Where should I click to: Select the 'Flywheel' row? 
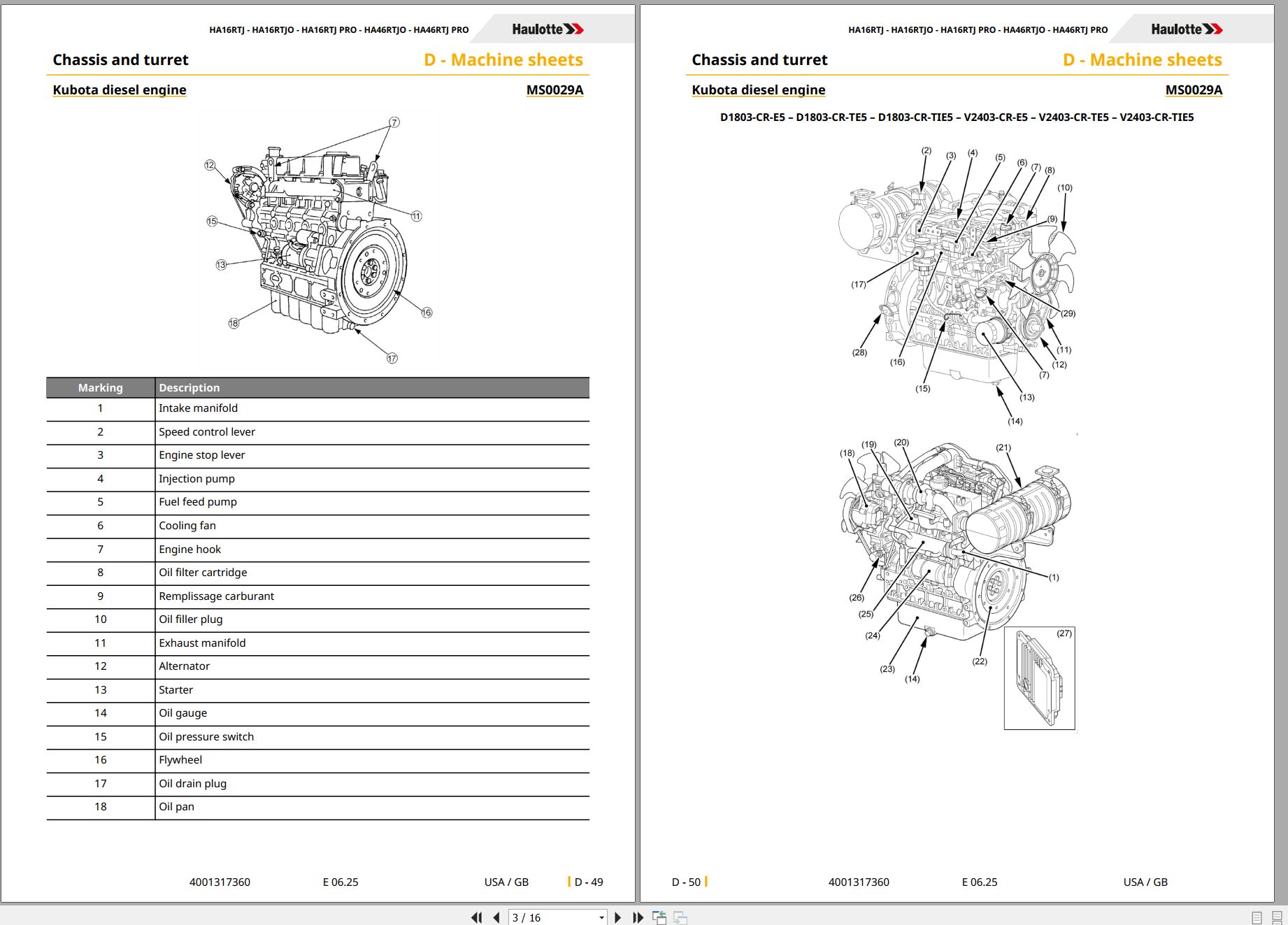click(x=318, y=760)
